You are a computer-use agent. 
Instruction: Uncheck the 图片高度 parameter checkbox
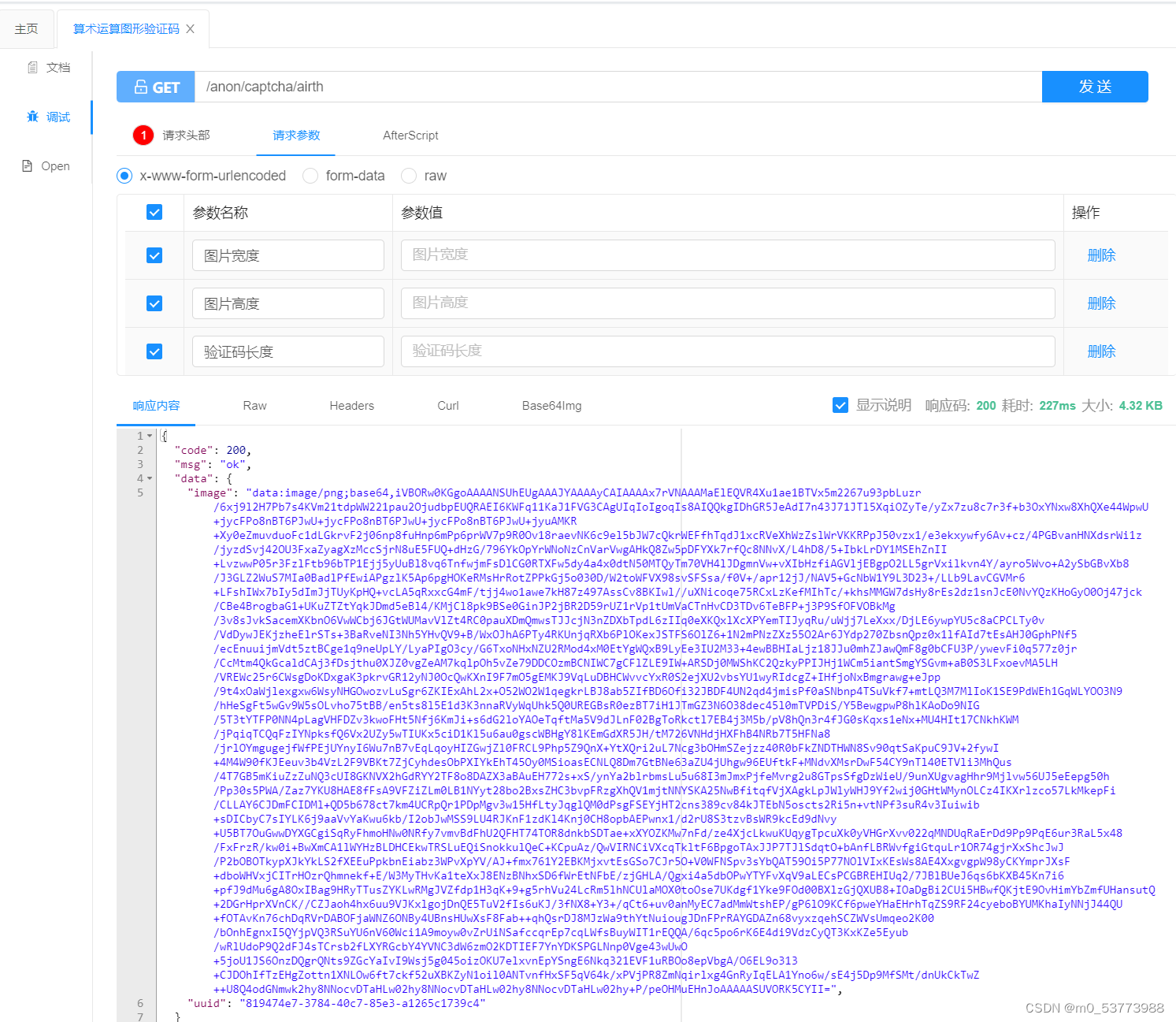154,303
